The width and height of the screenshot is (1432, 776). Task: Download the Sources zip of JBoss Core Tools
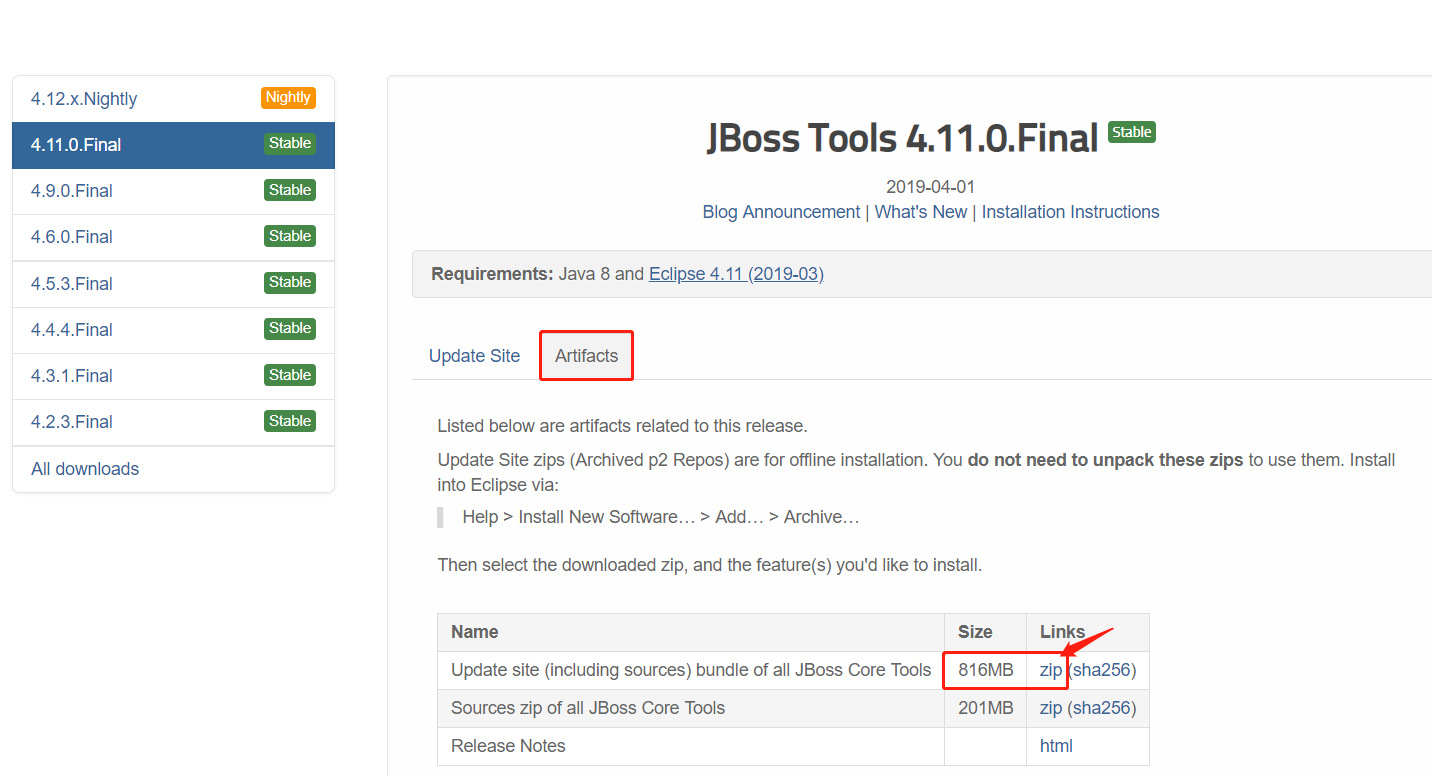tap(1051, 708)
